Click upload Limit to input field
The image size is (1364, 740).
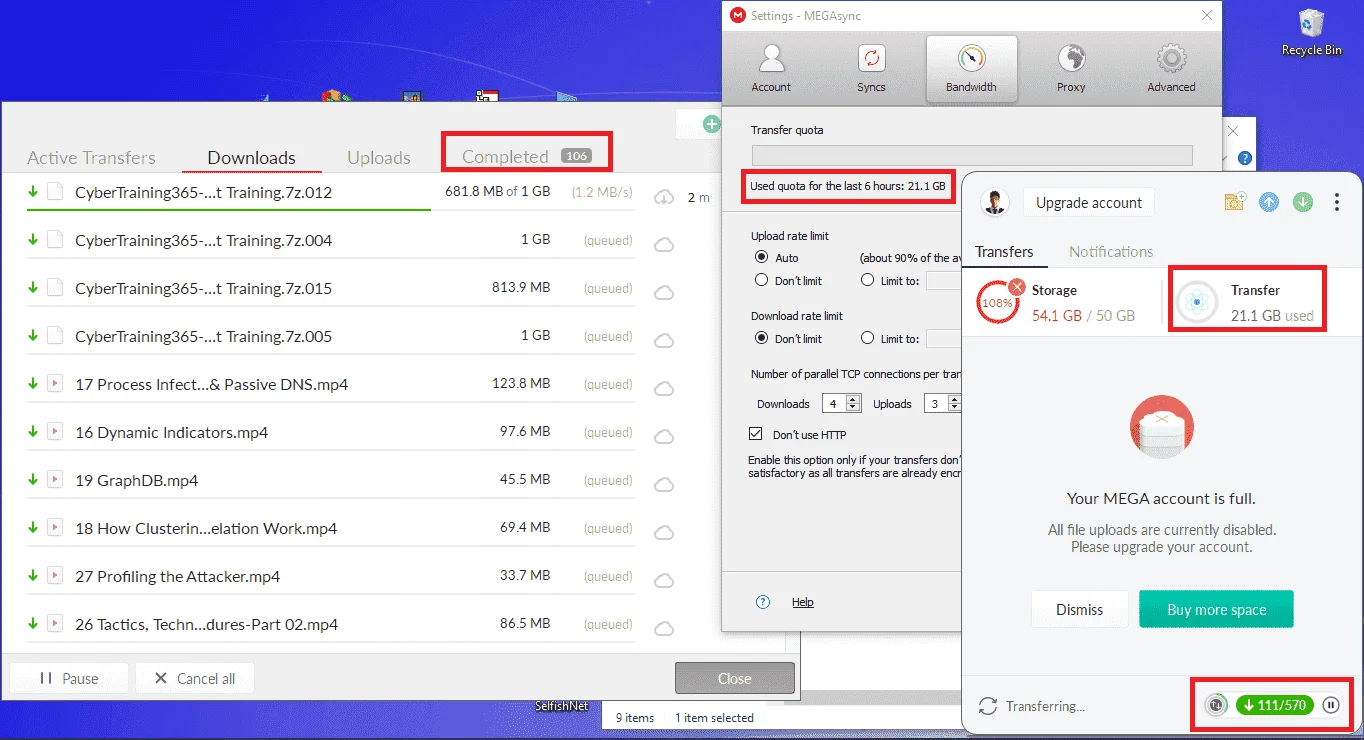click(x=944, y=281)
